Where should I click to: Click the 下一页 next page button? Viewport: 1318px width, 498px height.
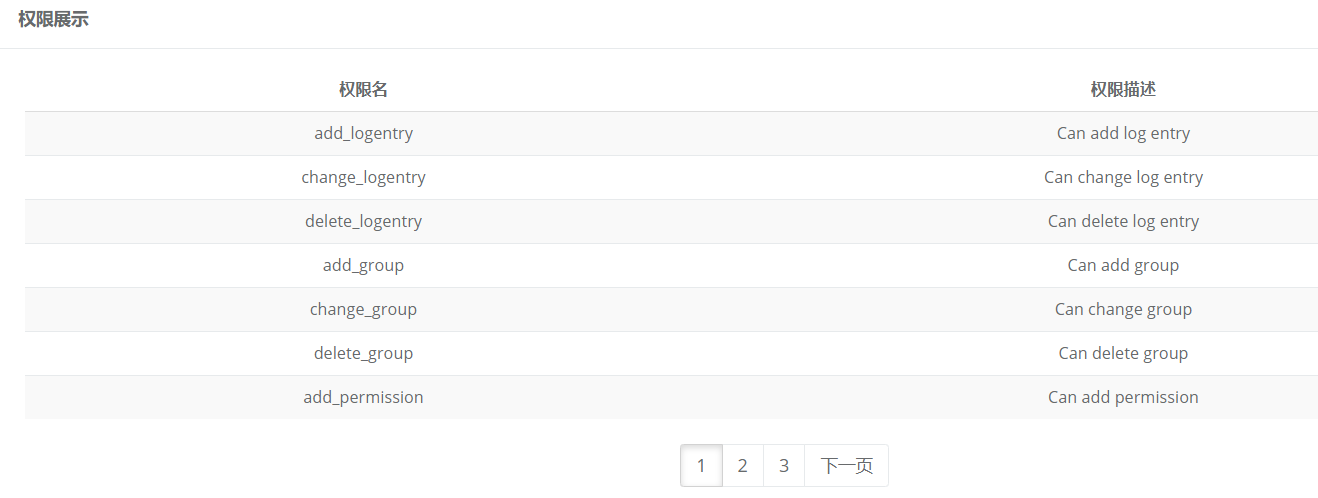coord(846,466)
